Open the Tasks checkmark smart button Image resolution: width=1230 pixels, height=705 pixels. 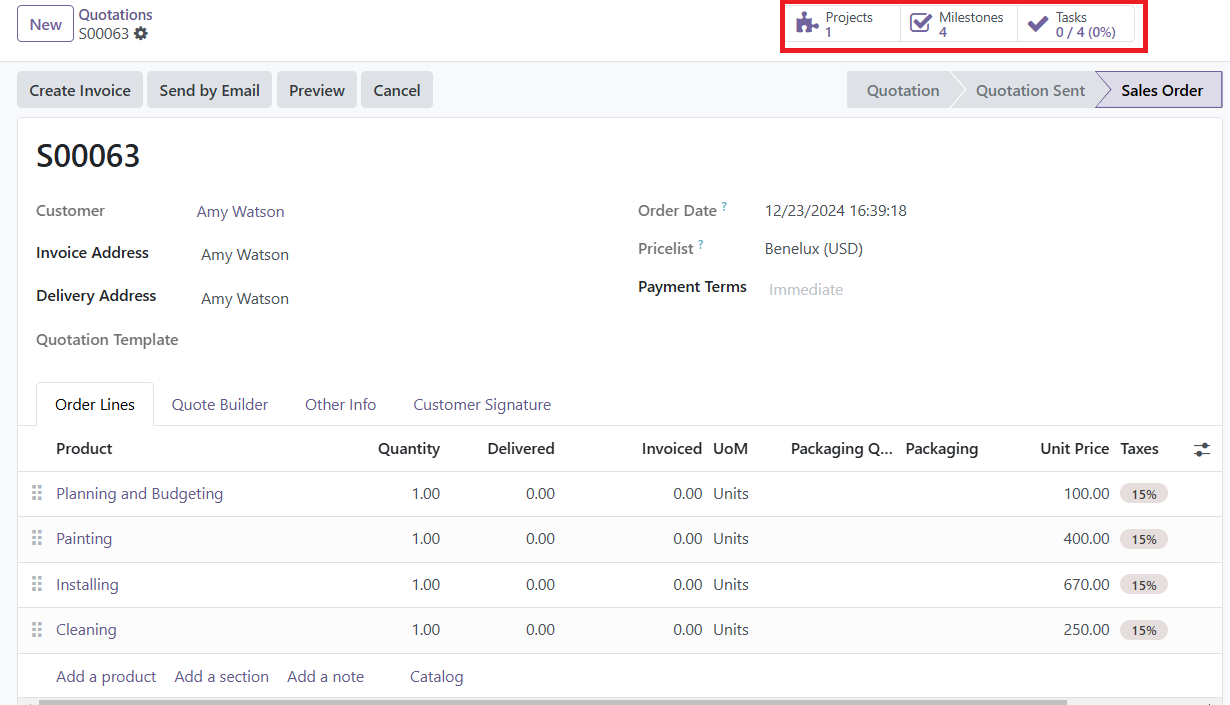click(x=1076, y=24)
